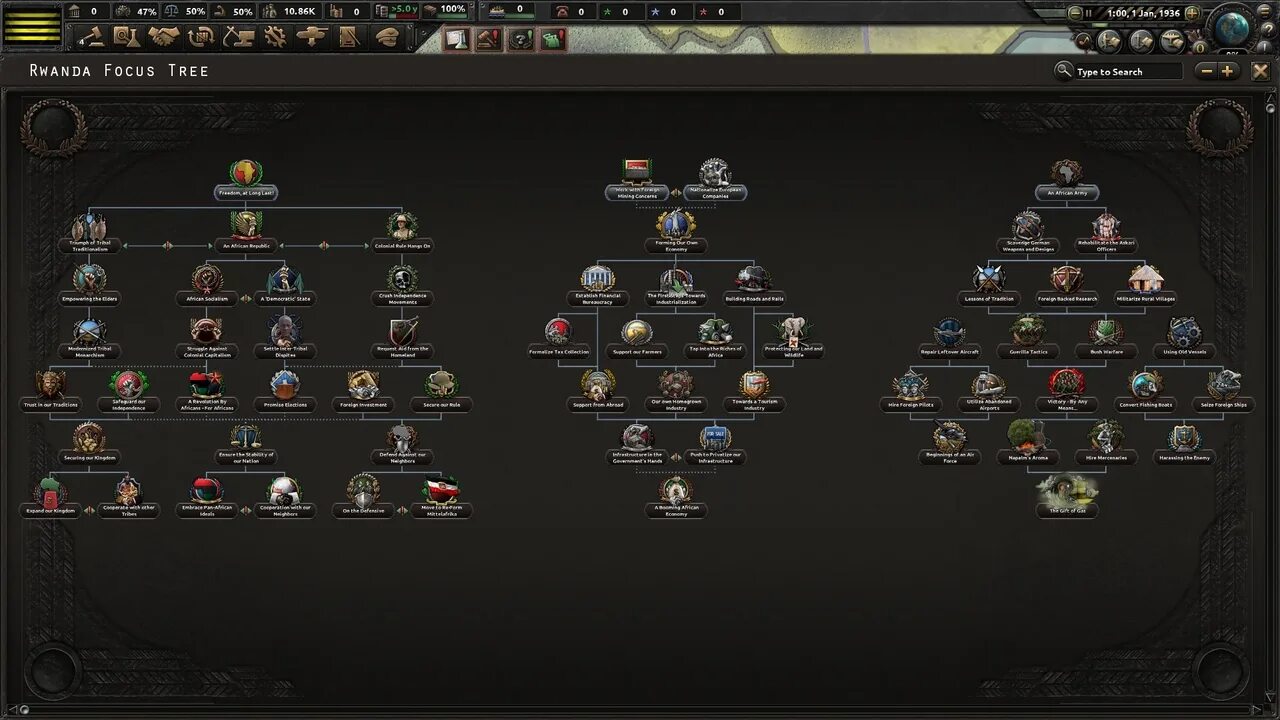Pick the 'Using Old Vessels' focus

click(1184, 339)
